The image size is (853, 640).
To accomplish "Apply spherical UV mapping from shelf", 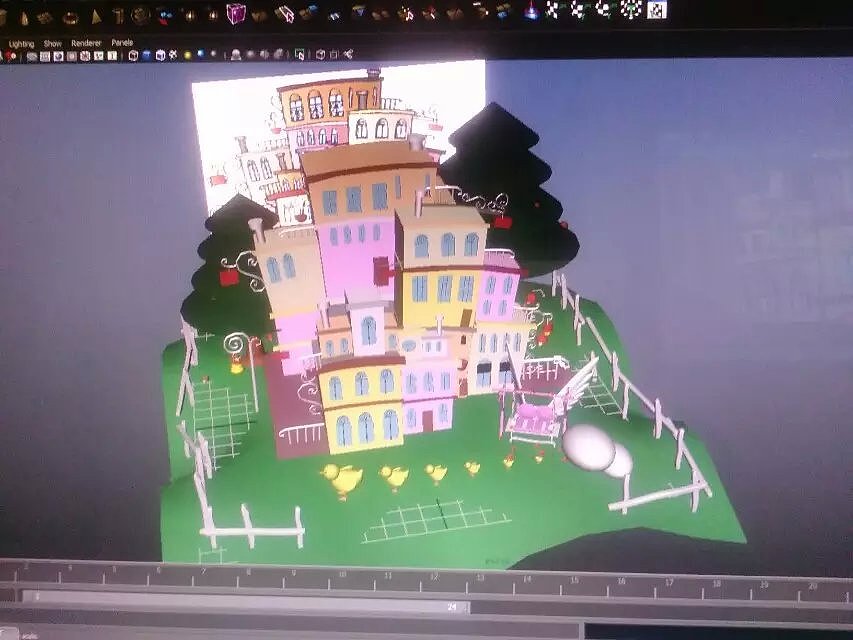I will [x=605, y=10].
